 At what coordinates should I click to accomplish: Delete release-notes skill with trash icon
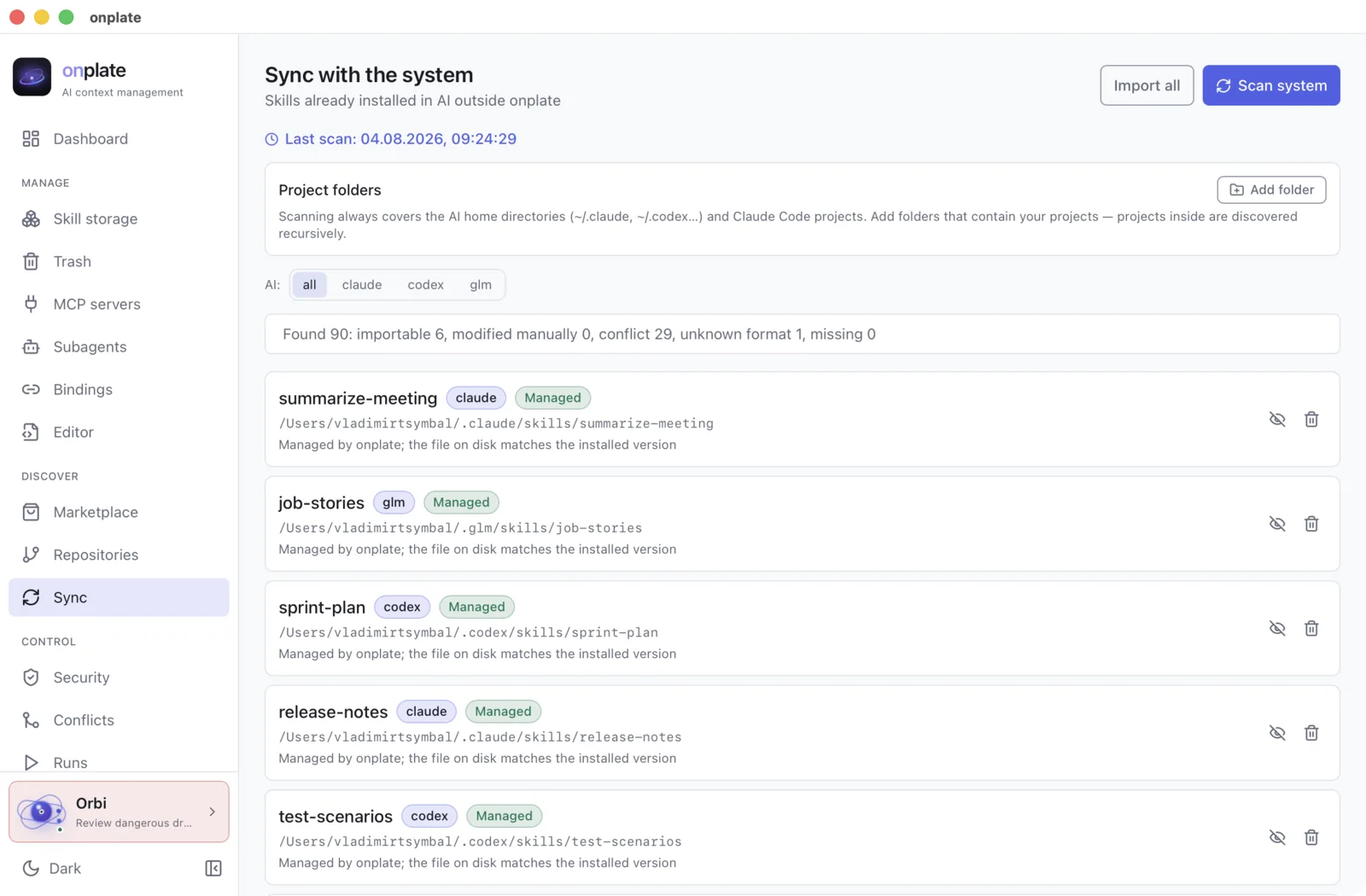1311,733
